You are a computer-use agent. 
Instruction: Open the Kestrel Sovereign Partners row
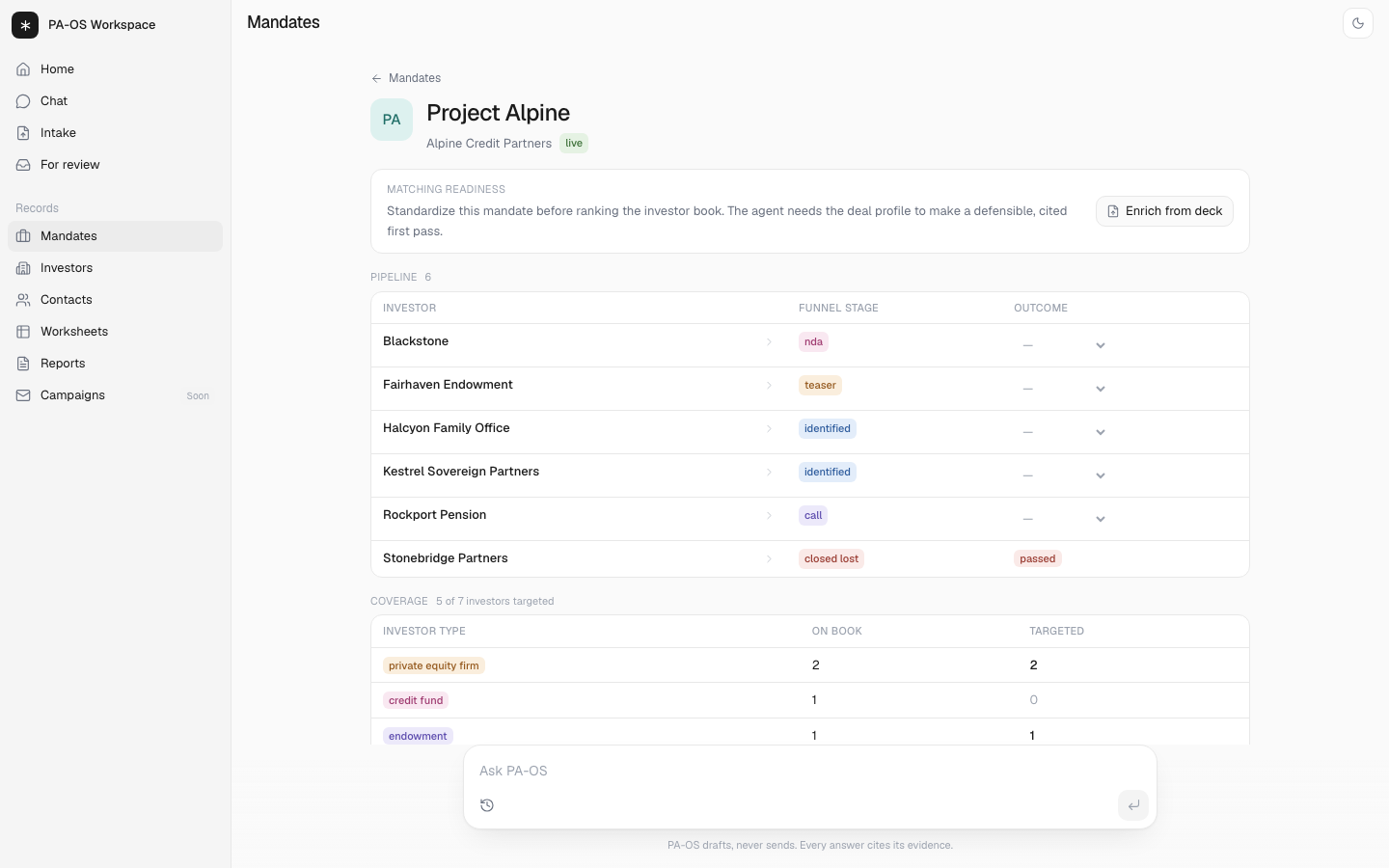pos(810,475)
